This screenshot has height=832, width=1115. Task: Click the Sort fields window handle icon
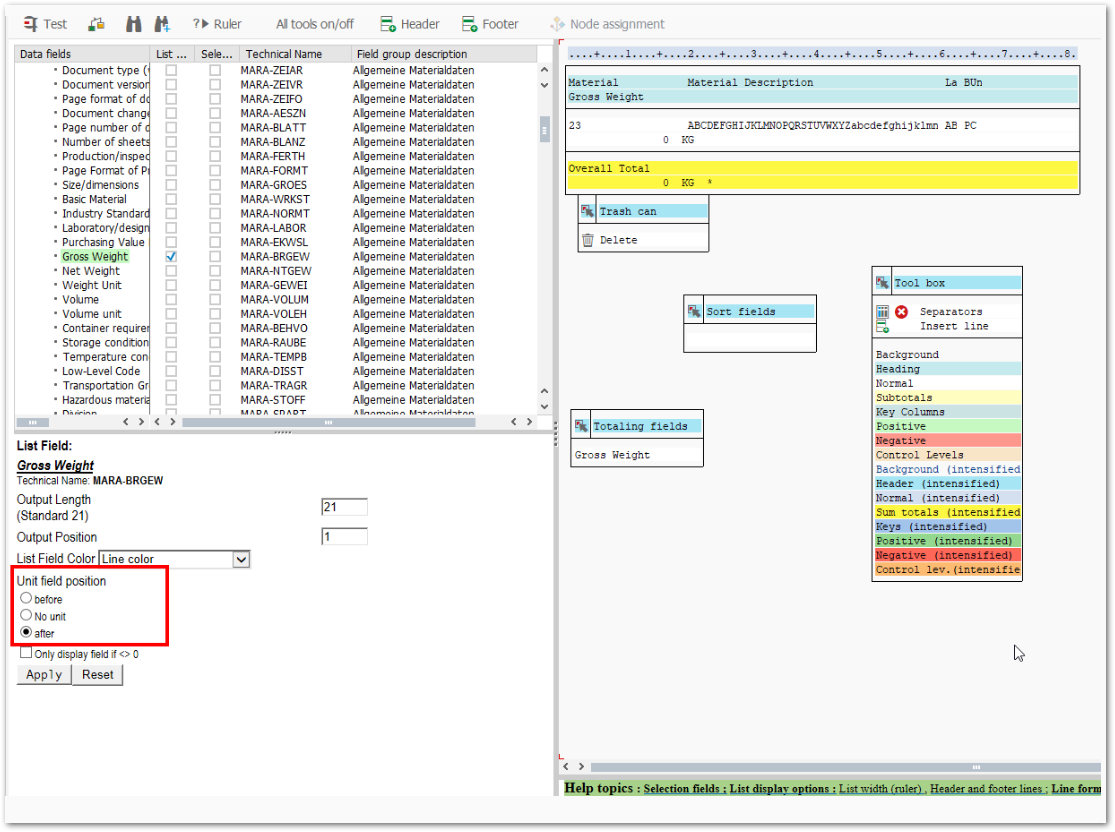click(x=694, y=311)
